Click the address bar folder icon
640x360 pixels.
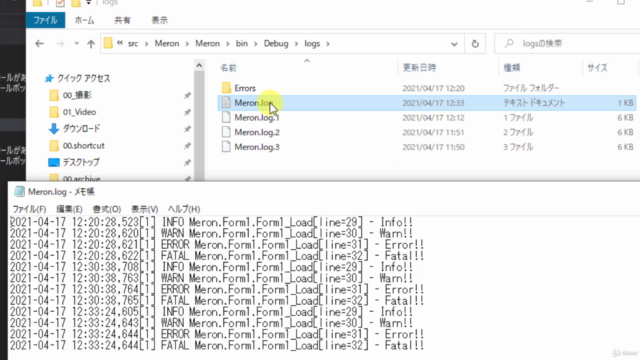tap(108, 43)
